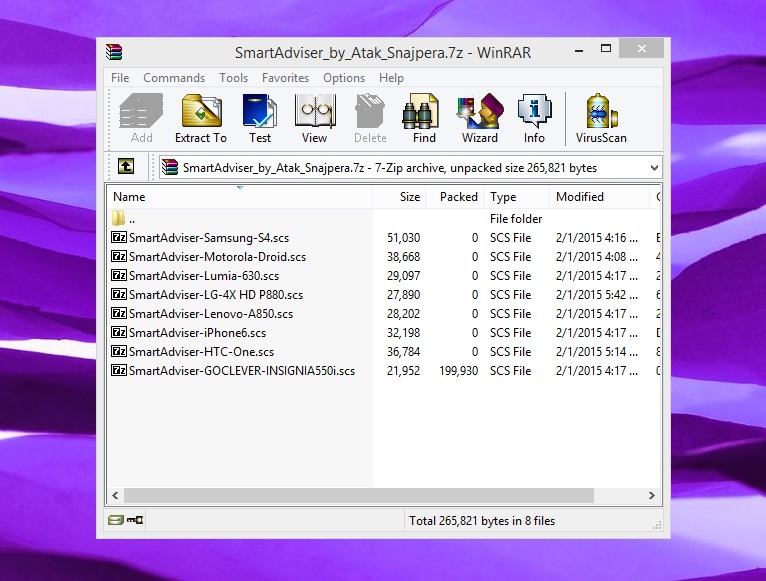766x581 pixels.
Task: Click the packed value 199,930
Action: click(x=458, y=370)
